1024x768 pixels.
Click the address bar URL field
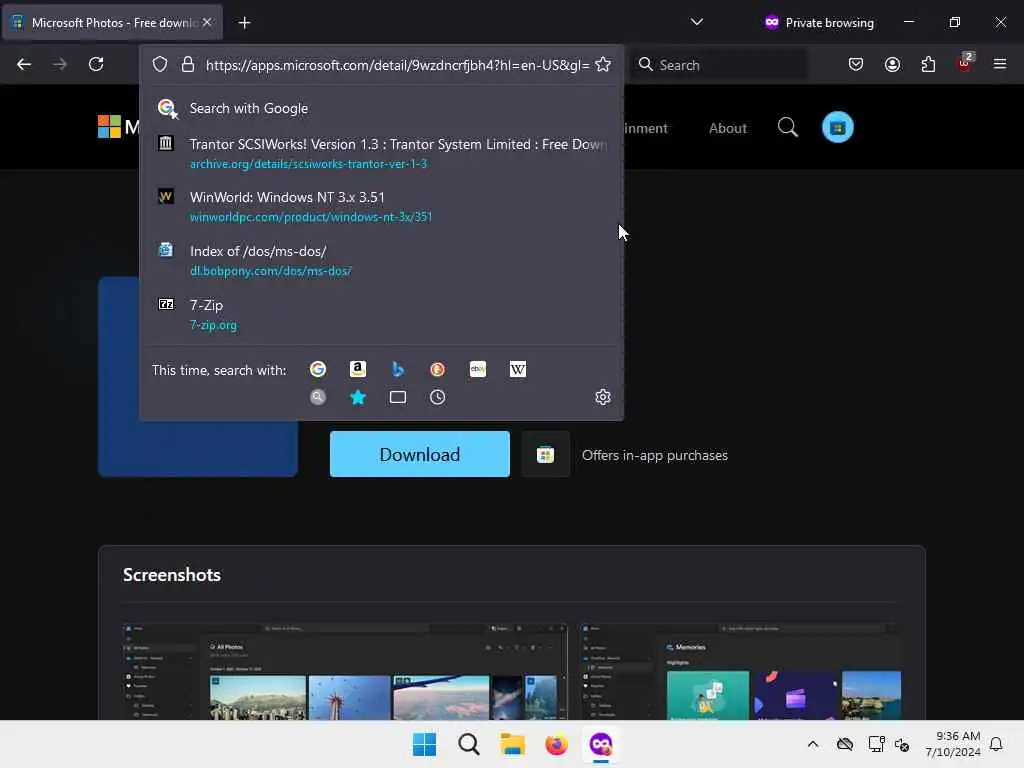397,65
